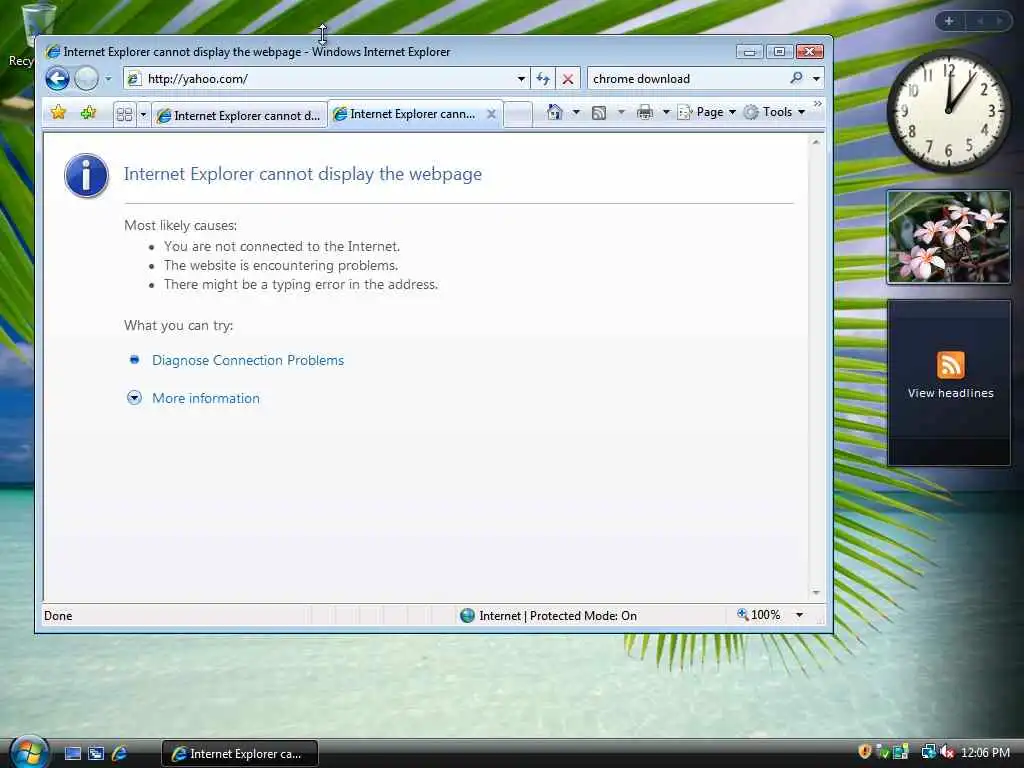Click the Print toolbar icon

pyautogui.click(x=645, y=112)
